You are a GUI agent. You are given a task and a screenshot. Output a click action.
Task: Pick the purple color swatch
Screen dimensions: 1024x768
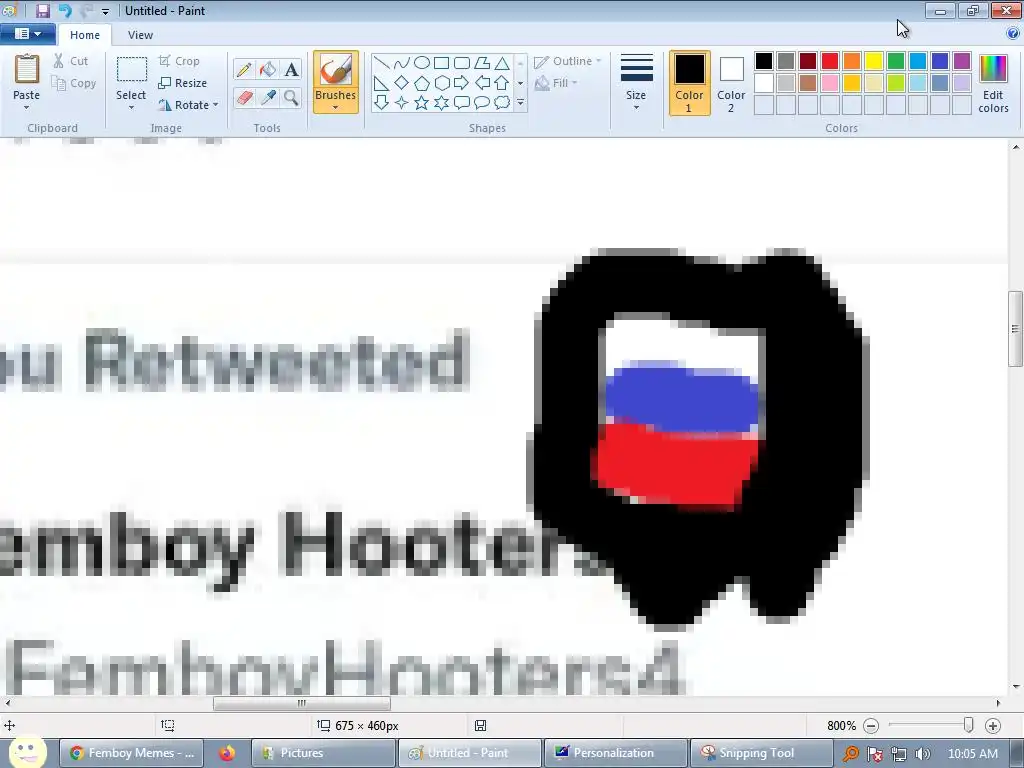[961, 61]
